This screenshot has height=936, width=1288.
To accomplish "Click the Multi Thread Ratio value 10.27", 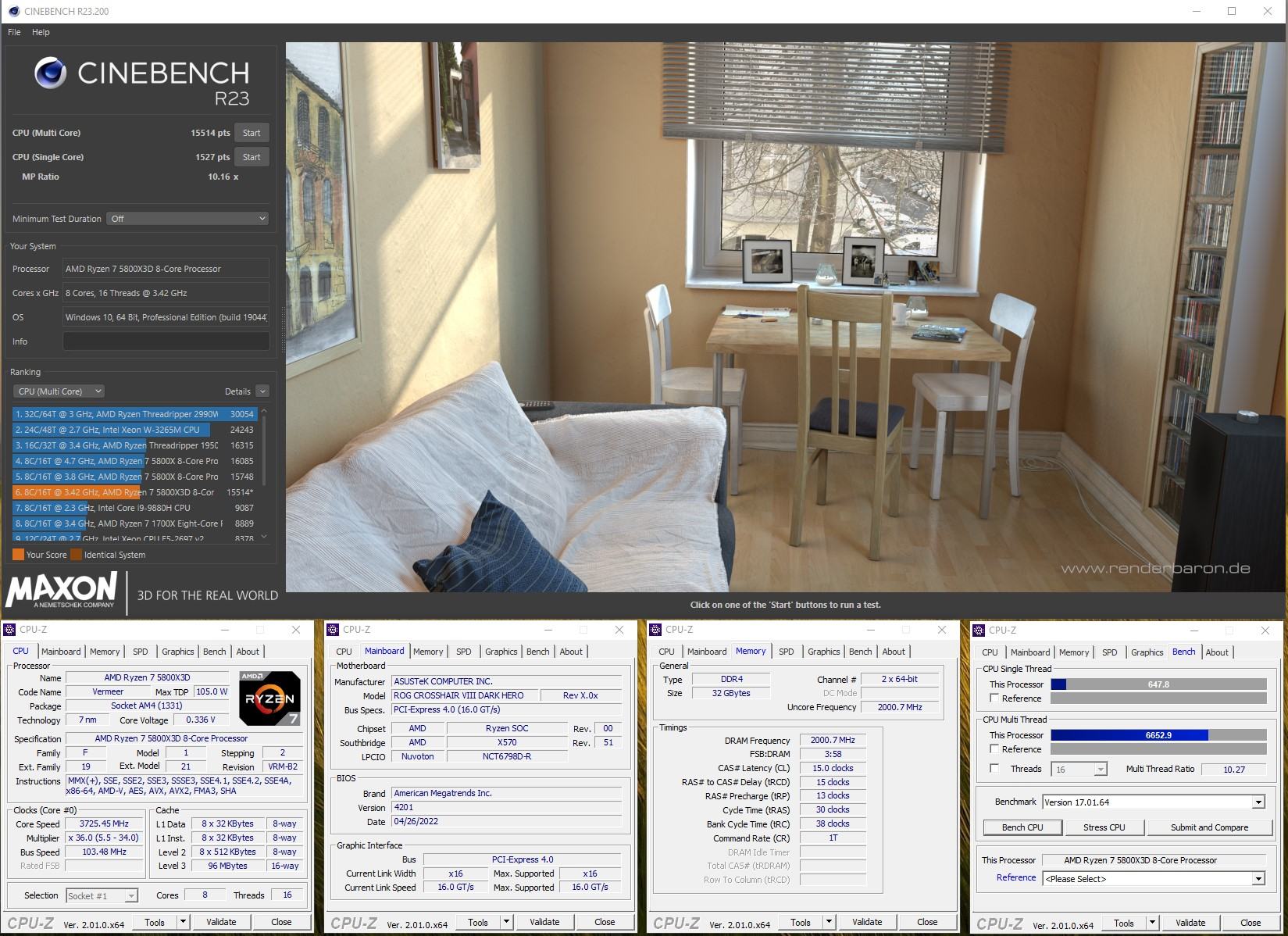I will [1234, 770].
